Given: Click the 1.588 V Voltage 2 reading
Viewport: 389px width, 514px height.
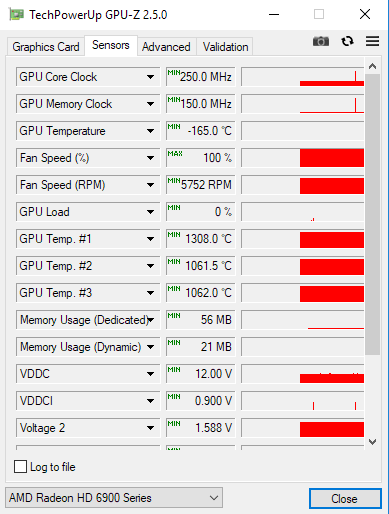Looking at the screenshot, I should pyautogui.click(x=201, y=428).
